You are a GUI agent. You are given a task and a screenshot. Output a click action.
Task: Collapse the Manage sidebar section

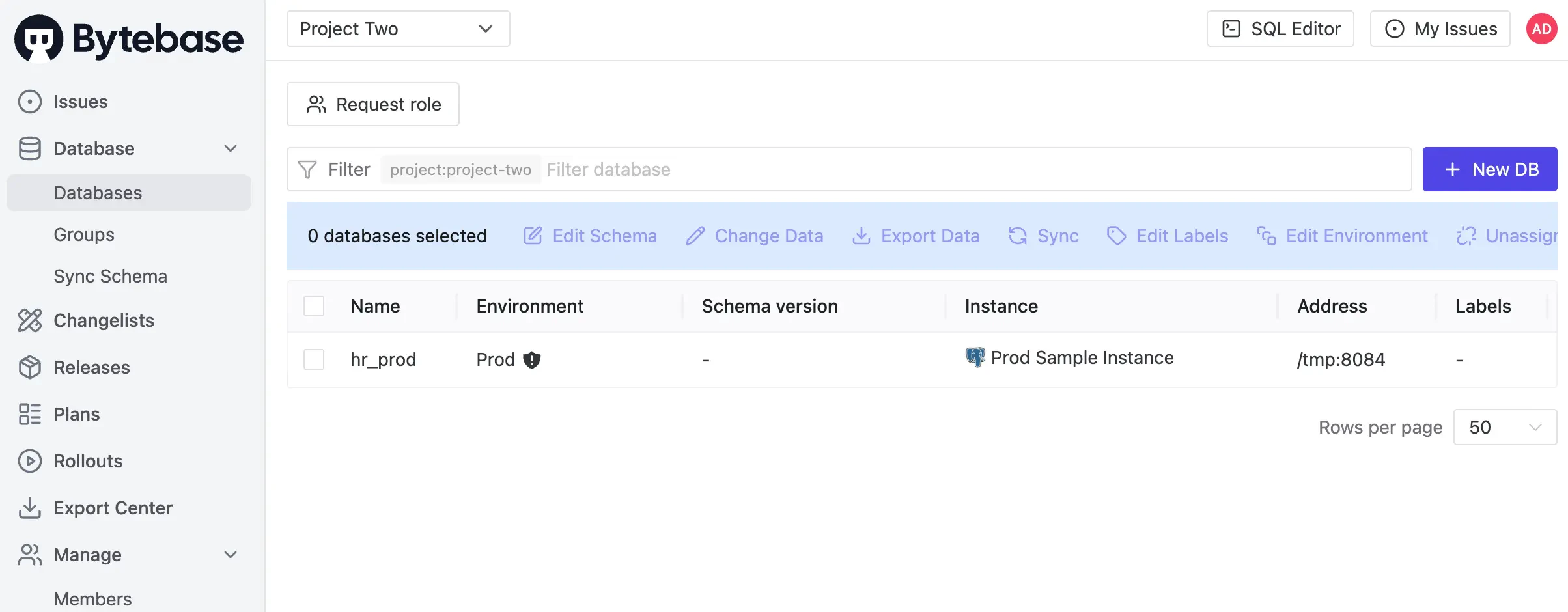click(230, 555)
